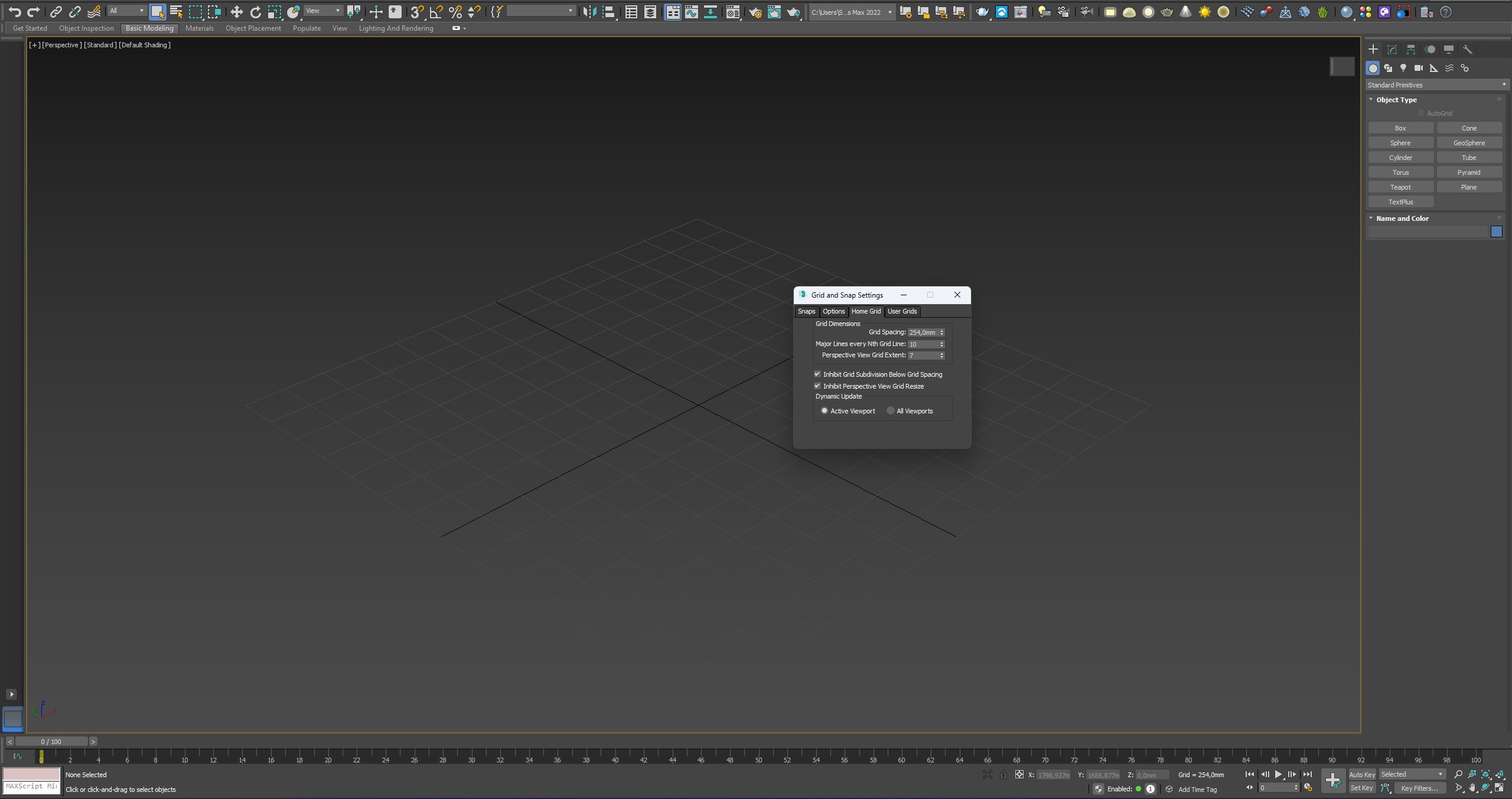
Task: Switch to the User Grids tab
Action: tap(902, 311)
